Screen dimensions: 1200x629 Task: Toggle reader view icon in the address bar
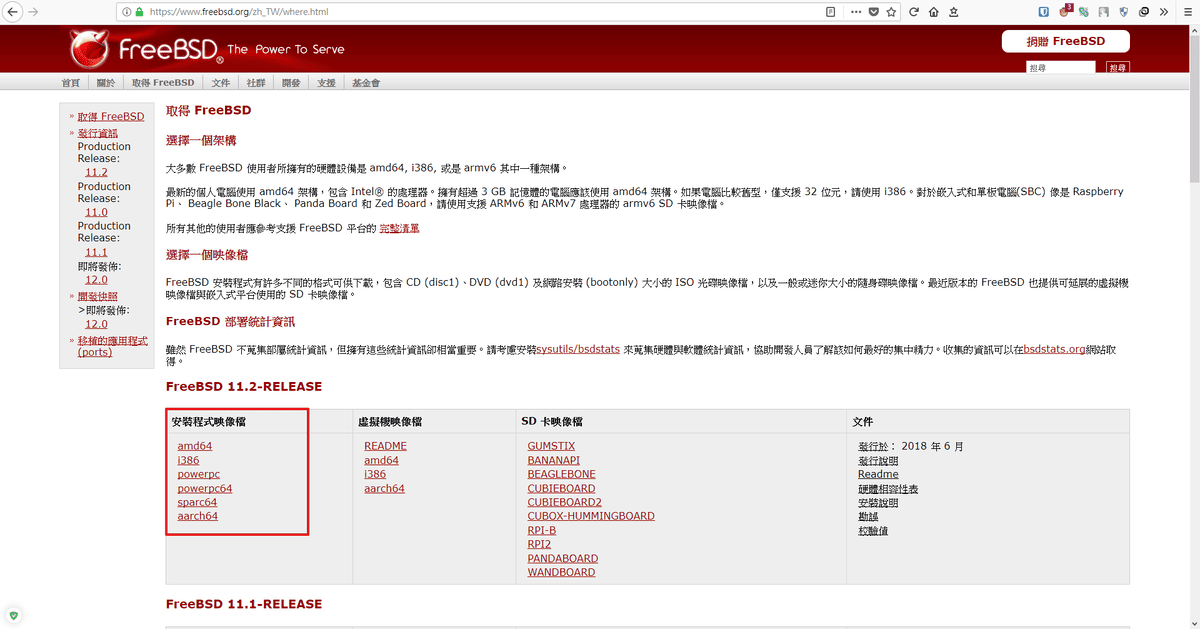pos(830,12)
